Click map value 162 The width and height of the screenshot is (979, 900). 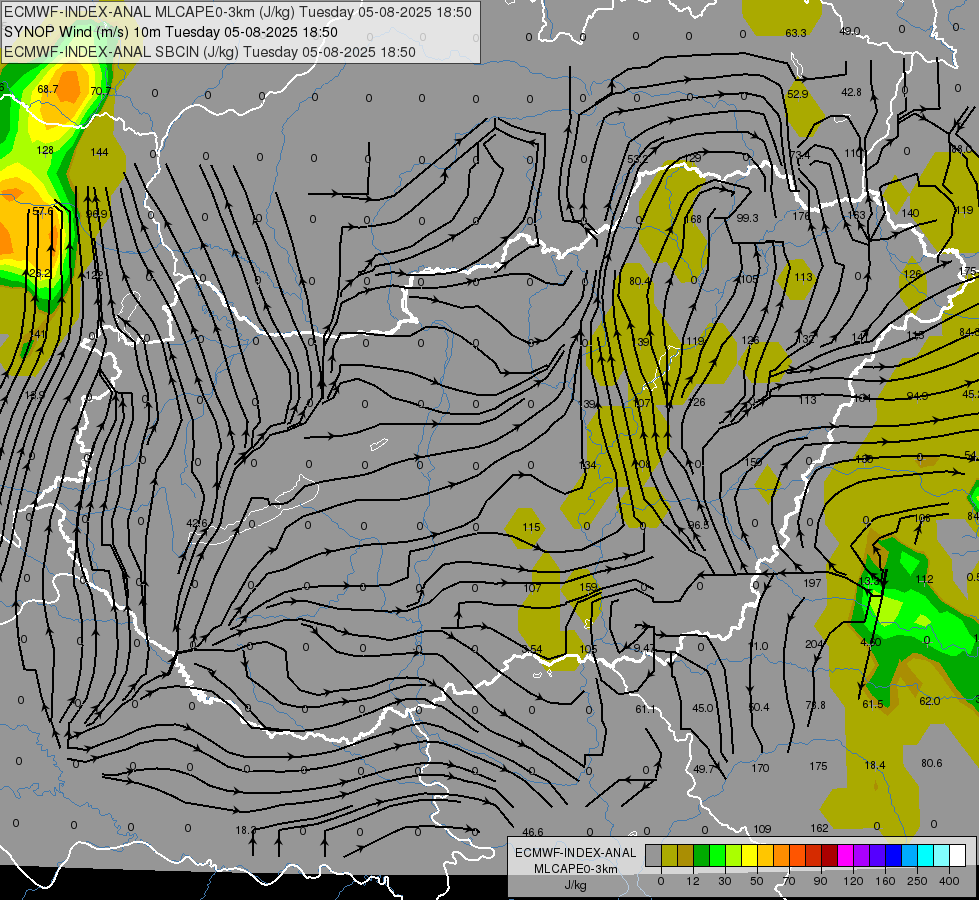pyautogui.click(x=819, y=828)
